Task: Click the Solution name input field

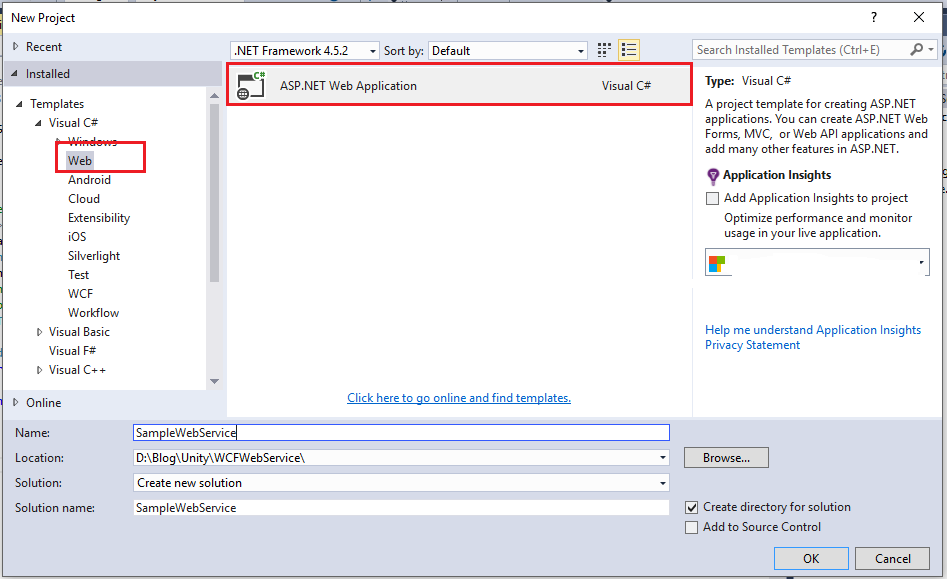Action: (x=401, y=508)
